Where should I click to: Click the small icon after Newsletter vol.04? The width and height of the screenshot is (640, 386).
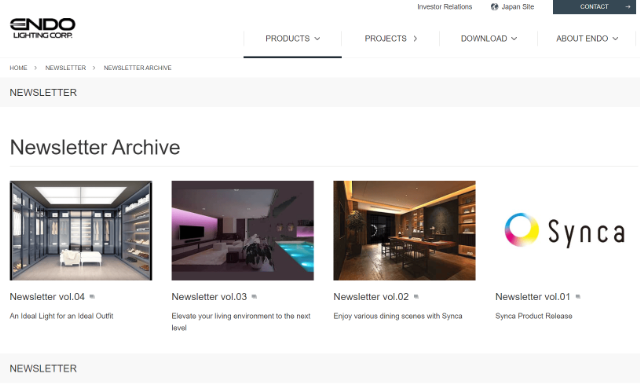(x=92, y=297)
